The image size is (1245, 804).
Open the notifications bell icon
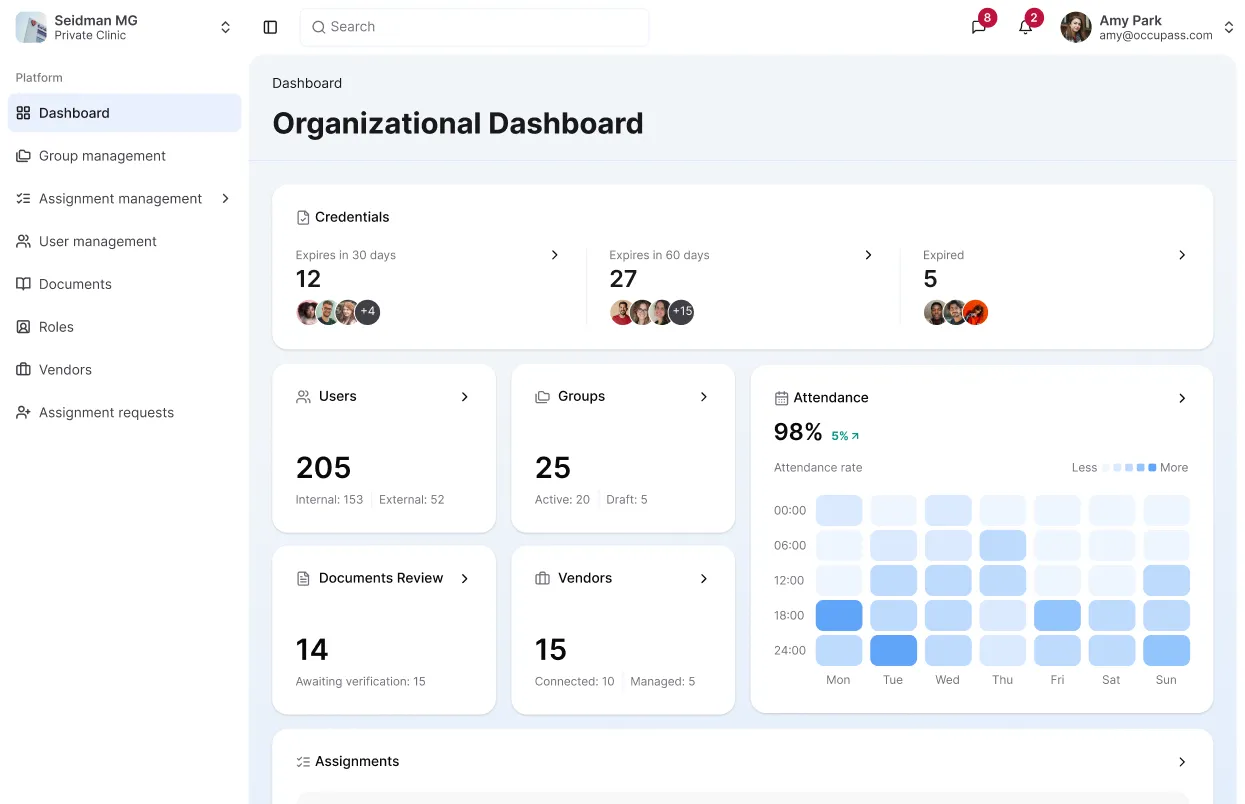point(1025,27)
